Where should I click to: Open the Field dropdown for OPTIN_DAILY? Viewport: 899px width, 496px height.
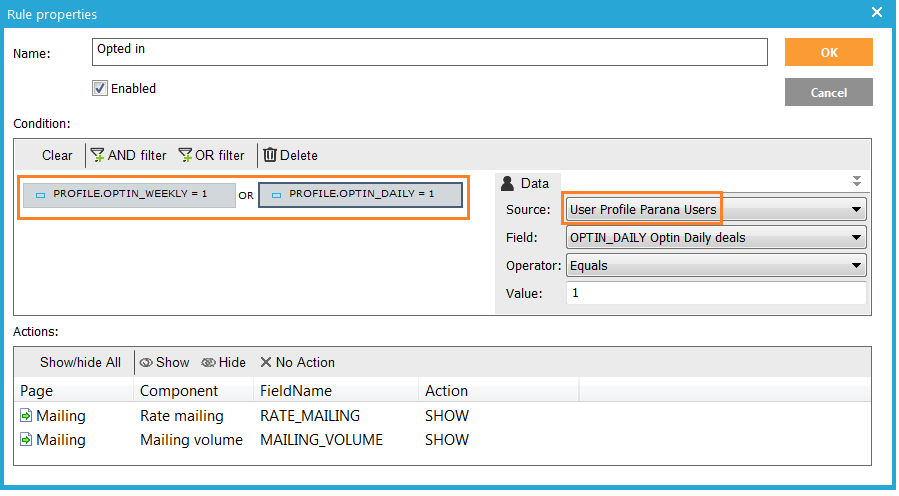point(856,238)
